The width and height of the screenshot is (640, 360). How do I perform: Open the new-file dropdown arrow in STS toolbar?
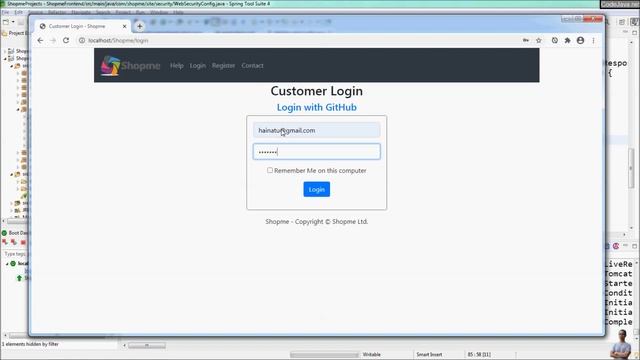13,22
